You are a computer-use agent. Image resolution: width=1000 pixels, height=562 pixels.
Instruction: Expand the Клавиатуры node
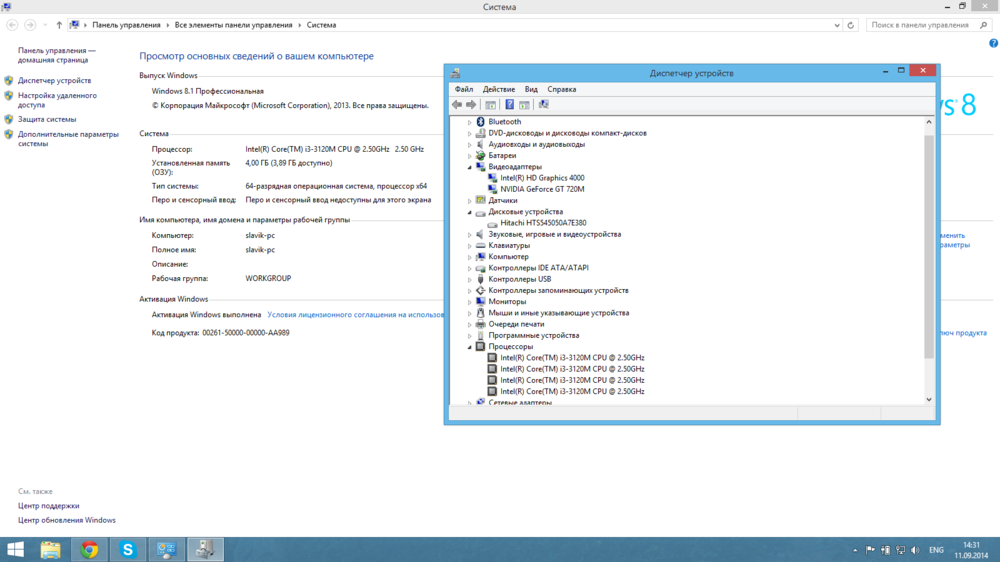(x=470, y=246)
